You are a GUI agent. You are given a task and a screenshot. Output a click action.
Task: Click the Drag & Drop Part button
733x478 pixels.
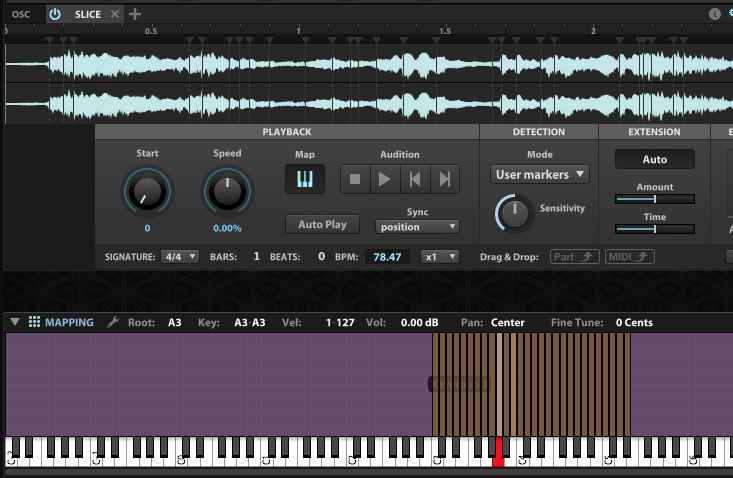[575, 257]
